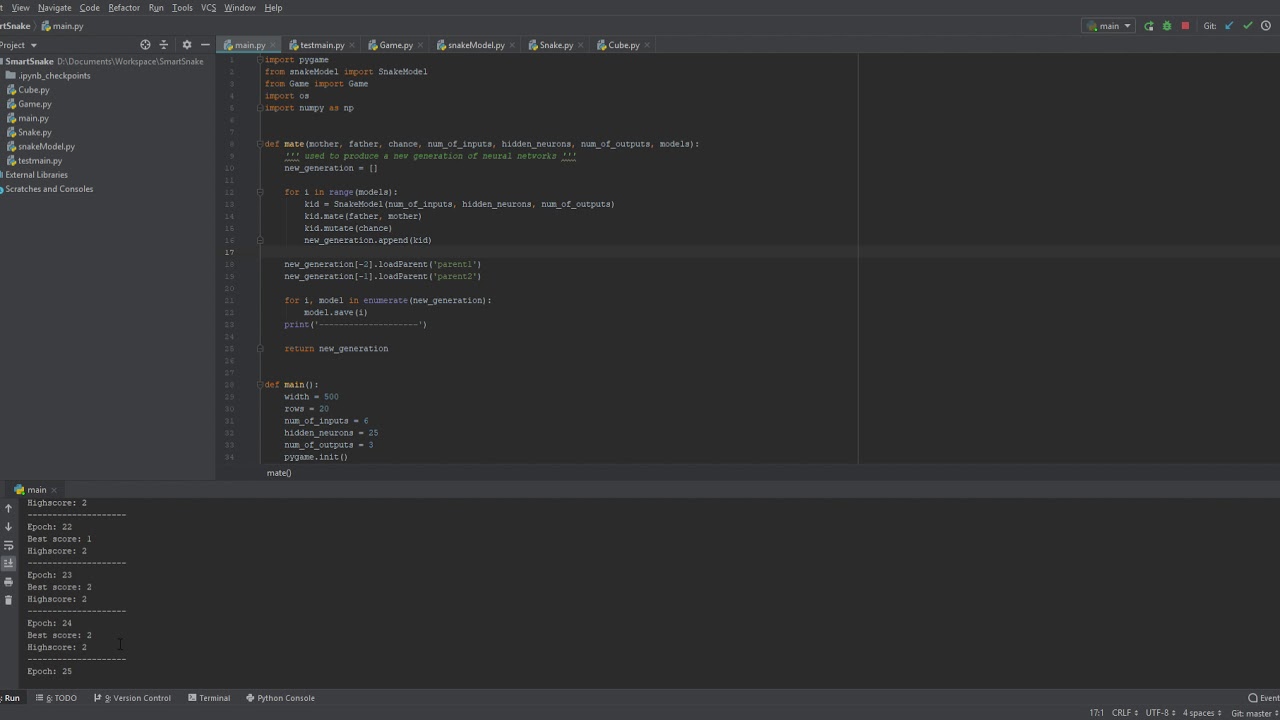
Task: Open the Git master branch selector
Action: tap(1254, 713)
